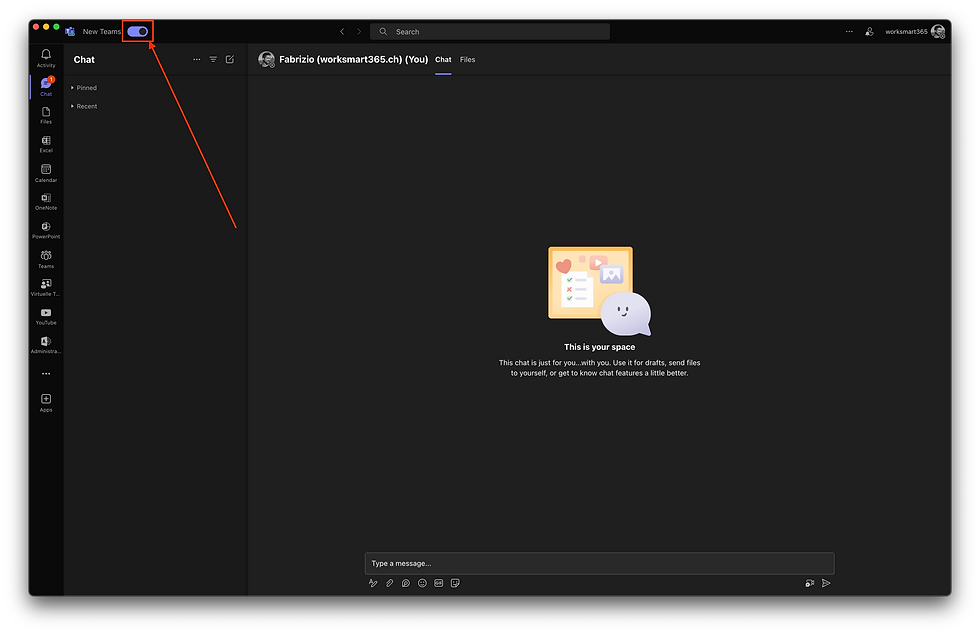The width and height of the screenshot is (980, 634).
Task: Attach a file to the message
Action: [x=389, y=583]
